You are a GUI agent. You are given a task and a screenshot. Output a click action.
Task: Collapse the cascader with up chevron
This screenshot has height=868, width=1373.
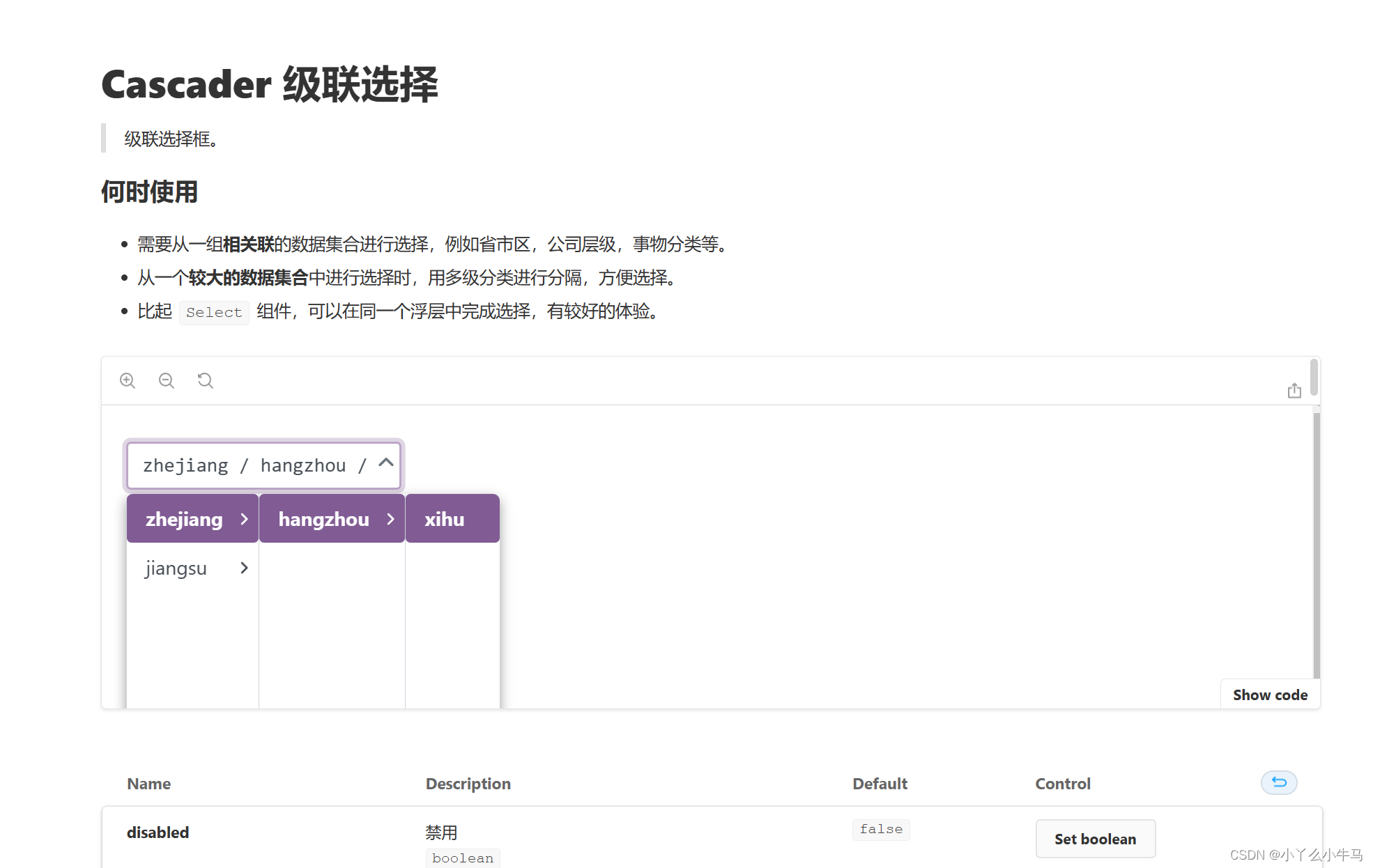click(386, 463)
